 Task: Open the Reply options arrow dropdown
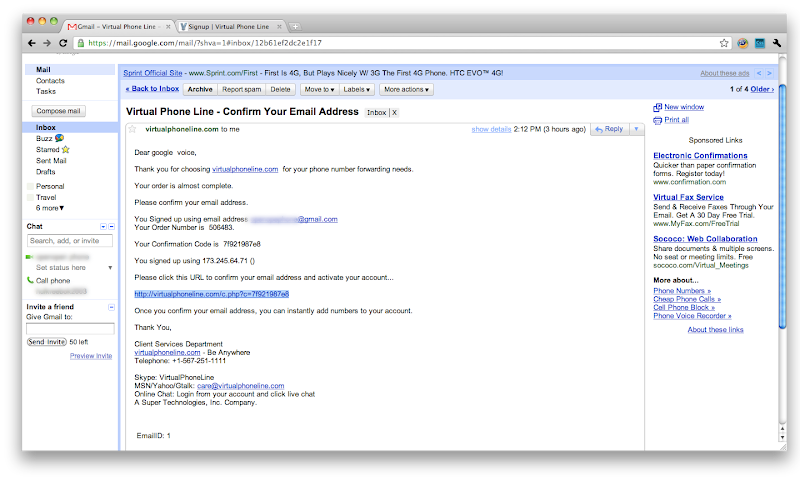(x=636, y=129)
